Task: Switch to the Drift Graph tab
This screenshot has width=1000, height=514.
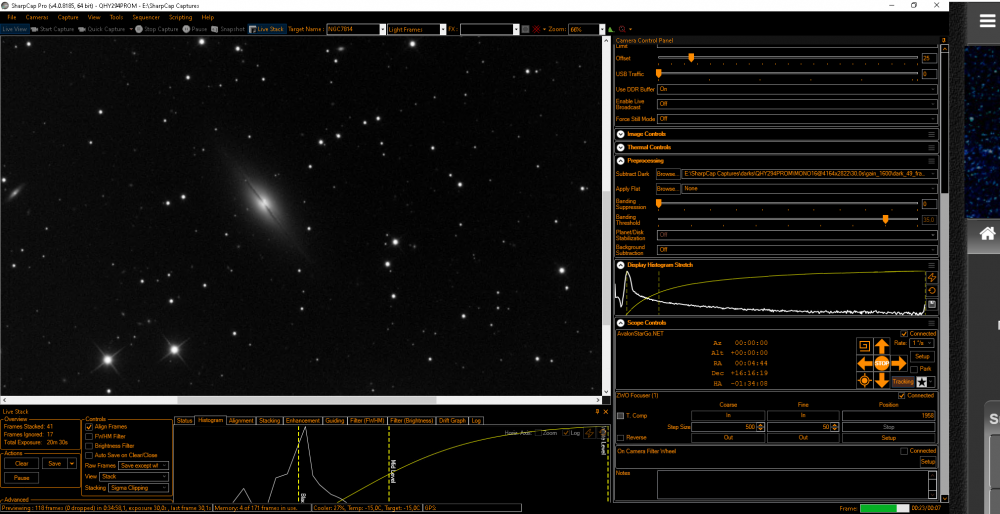Action: [452, 421]
